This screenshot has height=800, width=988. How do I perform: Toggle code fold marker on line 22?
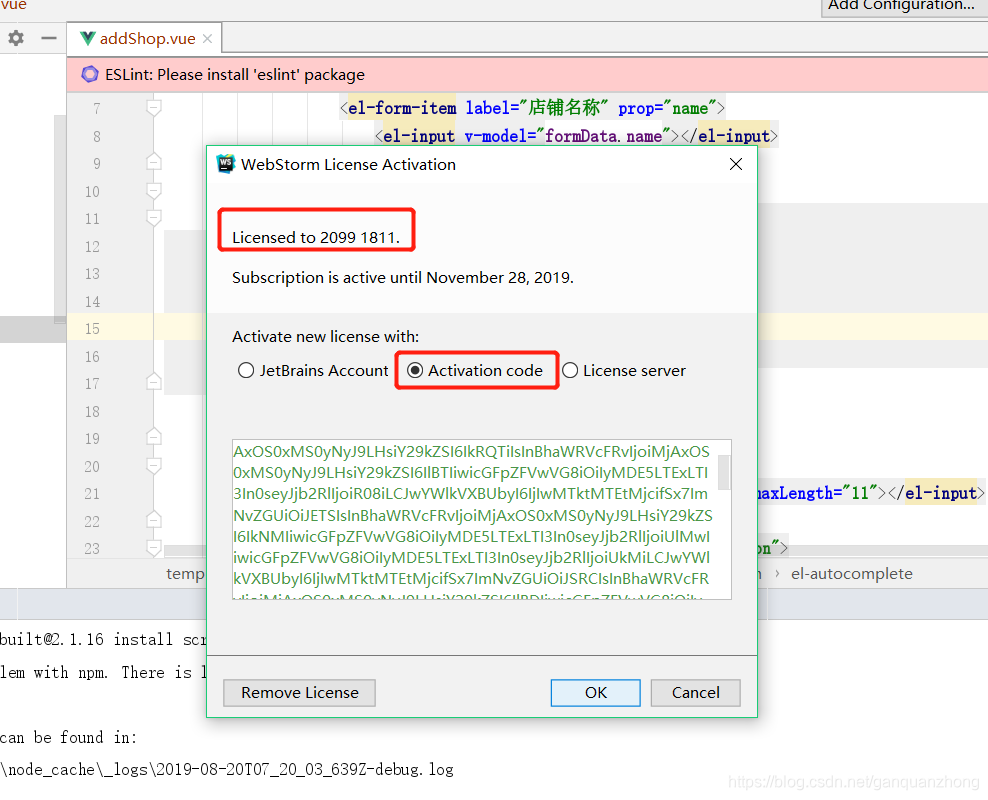tap(153, 520)
